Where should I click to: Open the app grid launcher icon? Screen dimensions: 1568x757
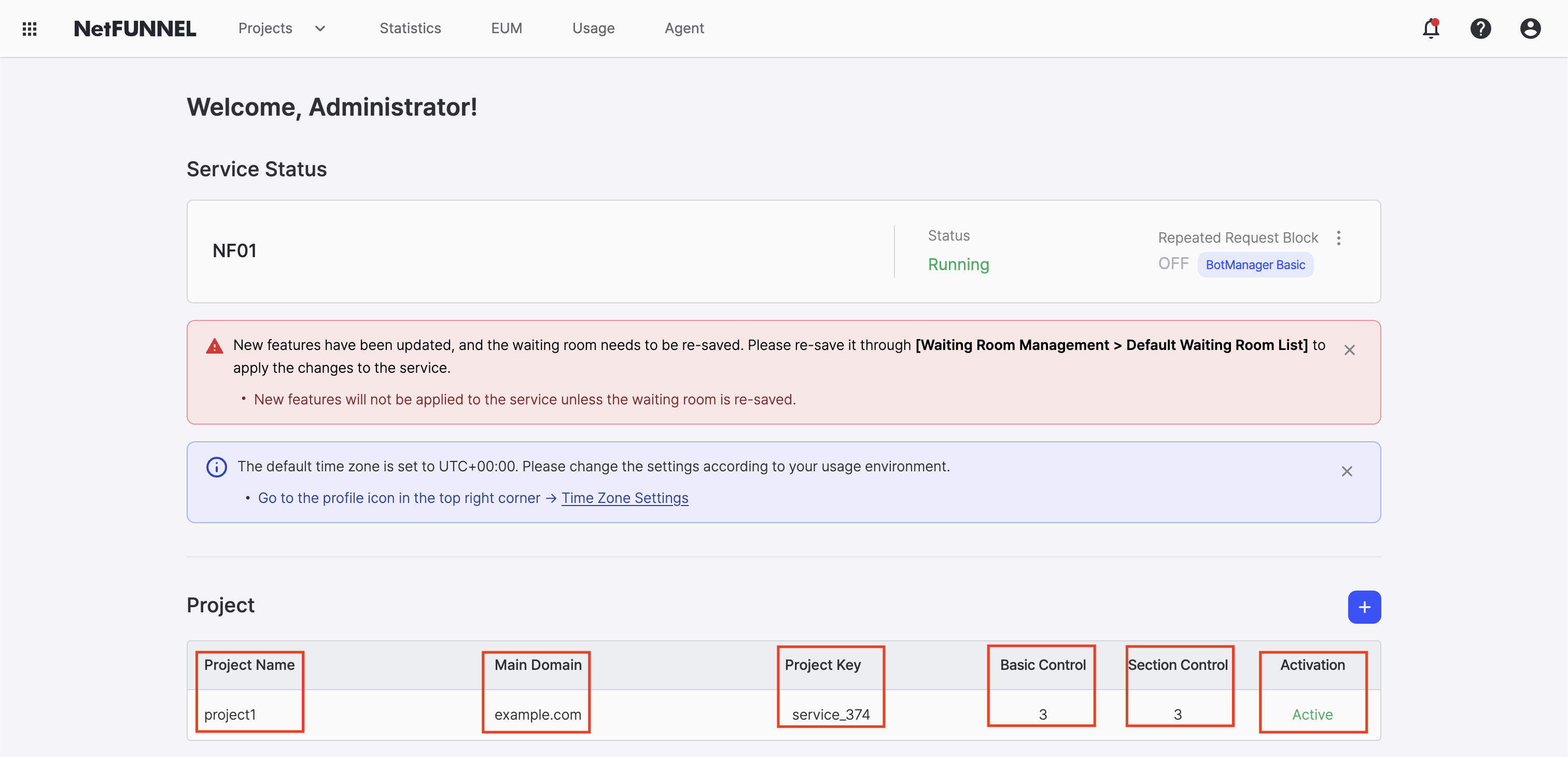[x=29, y=28]
